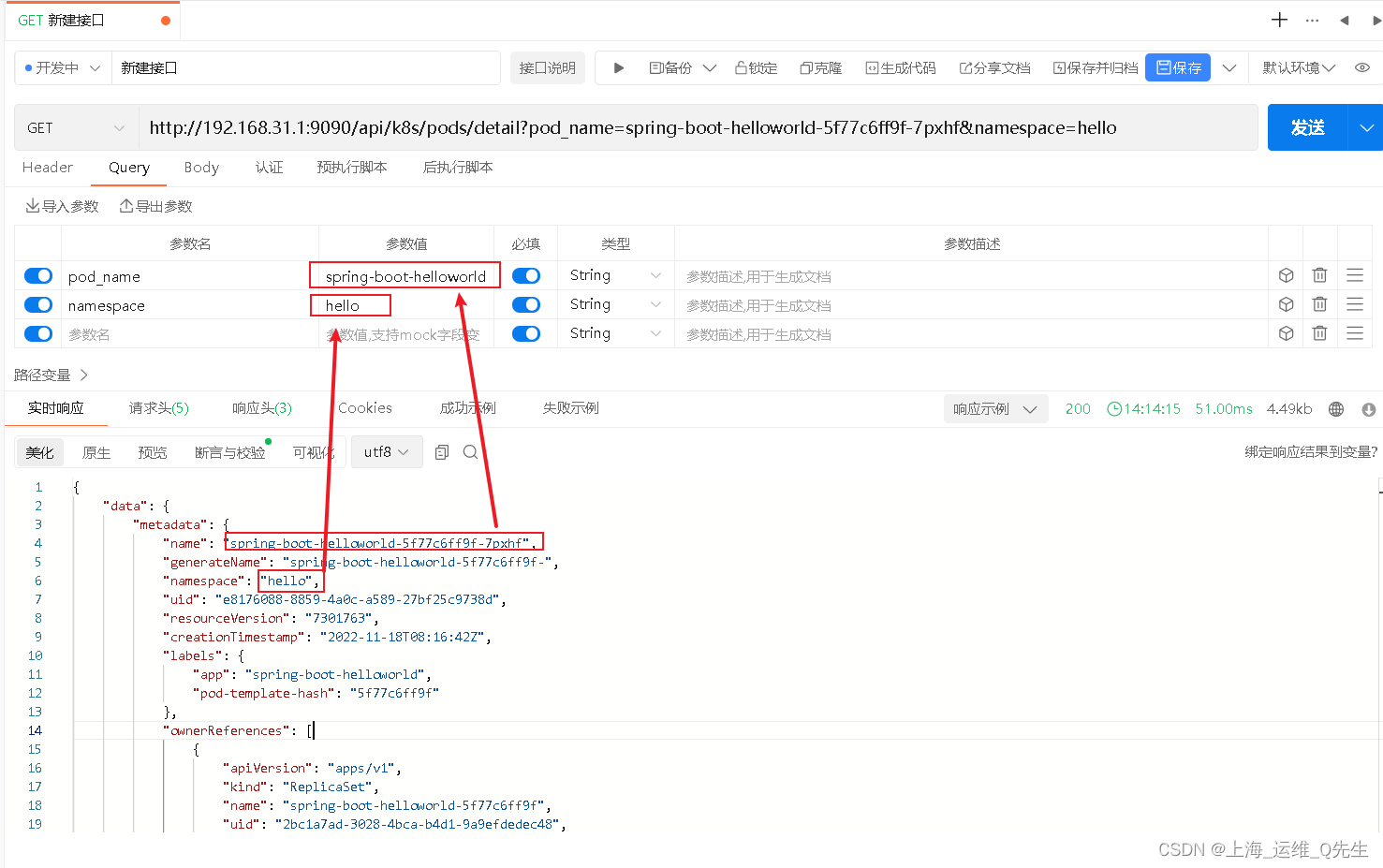Screen dimensions: 1383x868
Task: Switch to 原生 raw view tab
Action: point(96,452)
